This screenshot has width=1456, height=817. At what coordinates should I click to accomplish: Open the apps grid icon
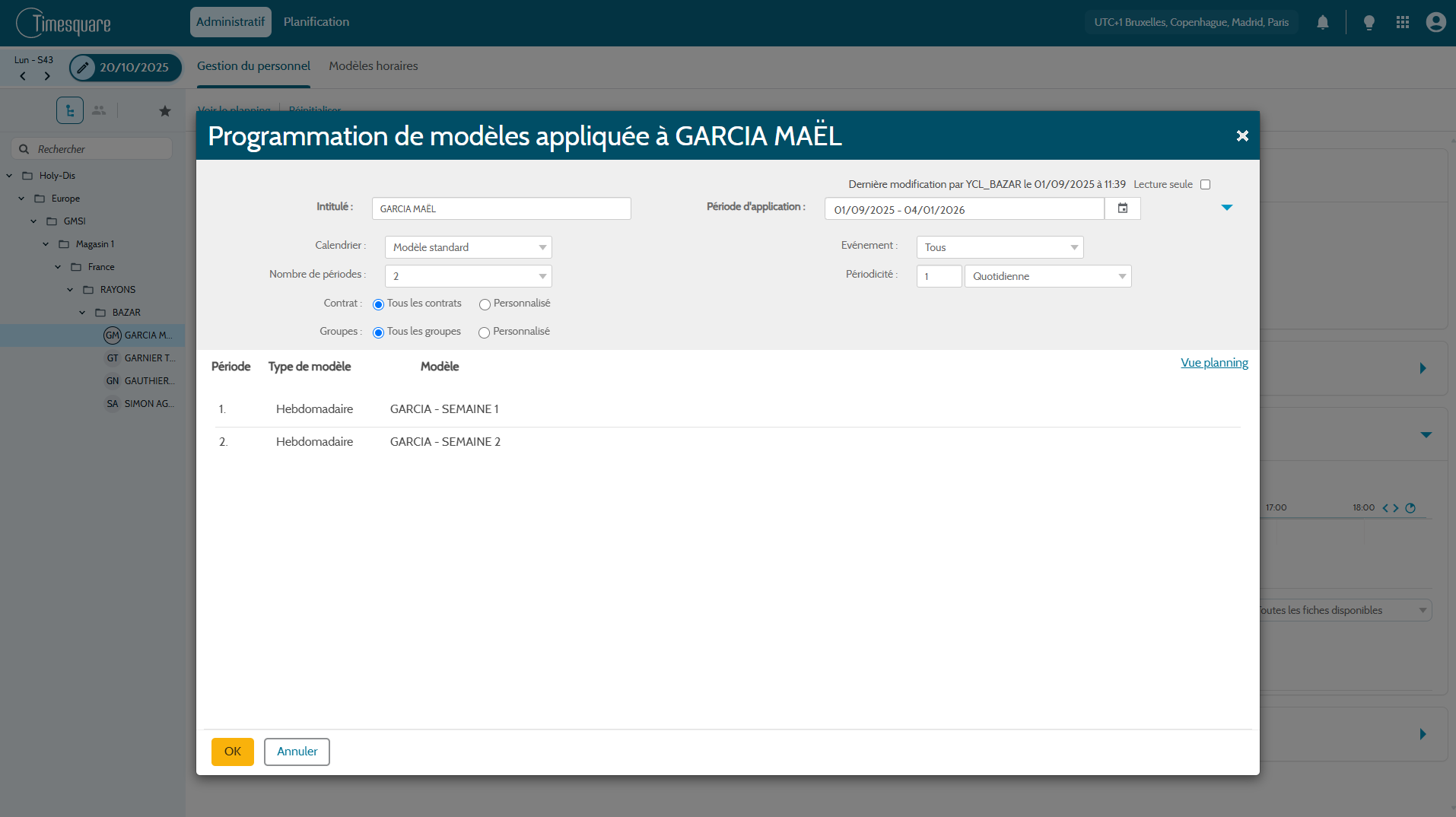1403,22
